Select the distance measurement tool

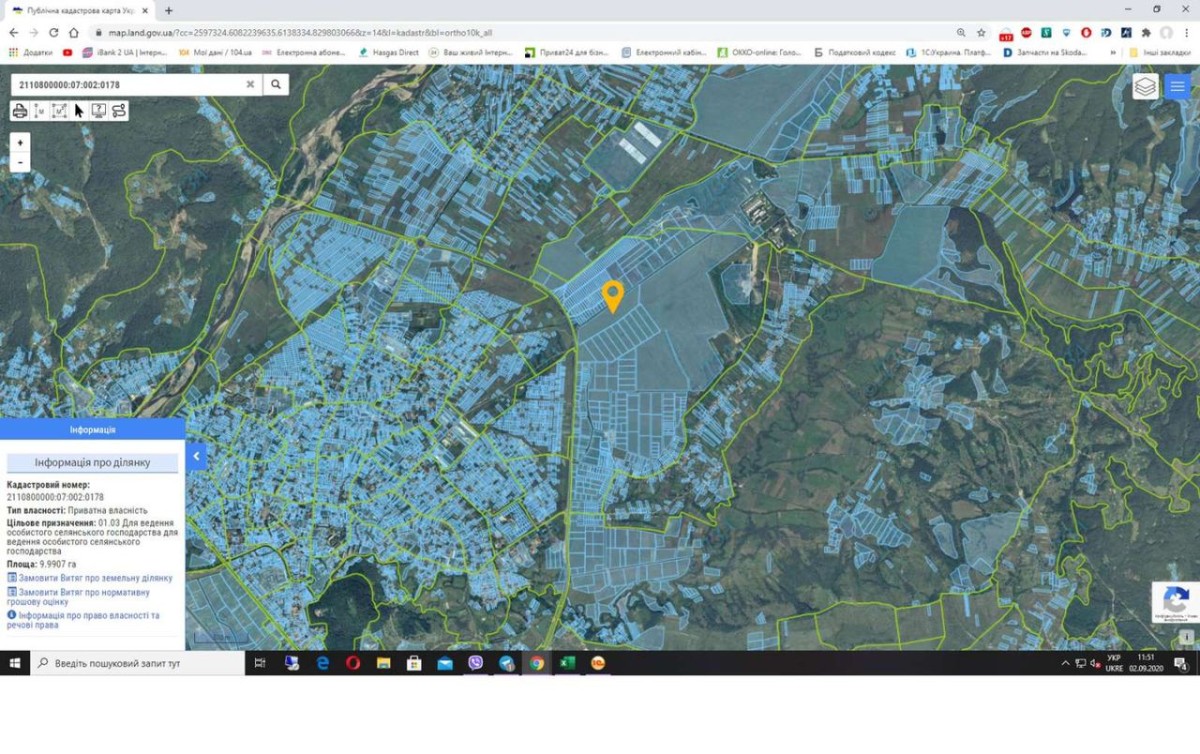(39, 111)
